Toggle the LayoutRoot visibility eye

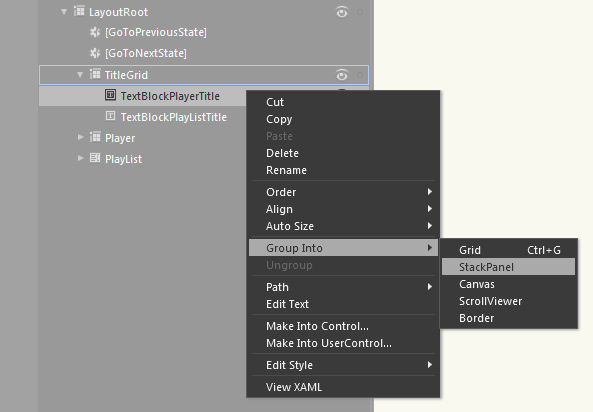pyautogui.click(x=342, y=12)
